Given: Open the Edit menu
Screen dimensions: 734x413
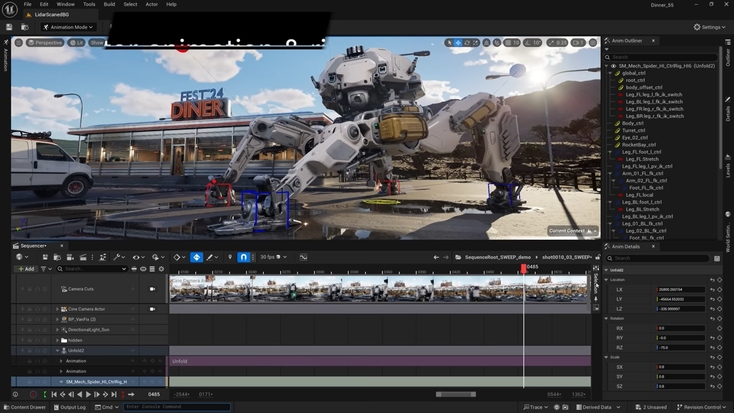Looking at the screenshot, I should [44, 4].
